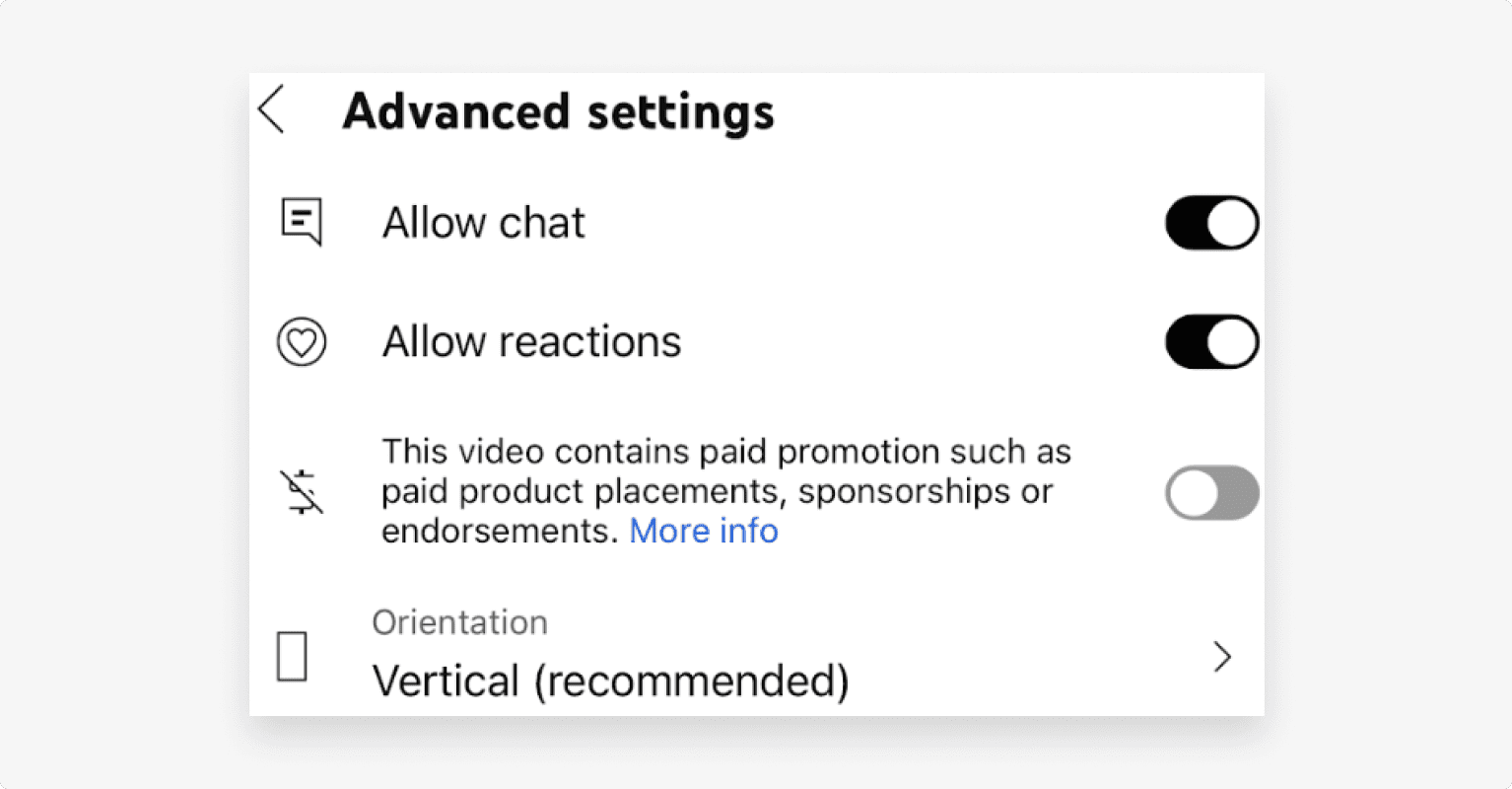The height and width of the screenshot is (789, 1512).
Task: Enable the paid promotion switch
Action: tap(1211, 492)
